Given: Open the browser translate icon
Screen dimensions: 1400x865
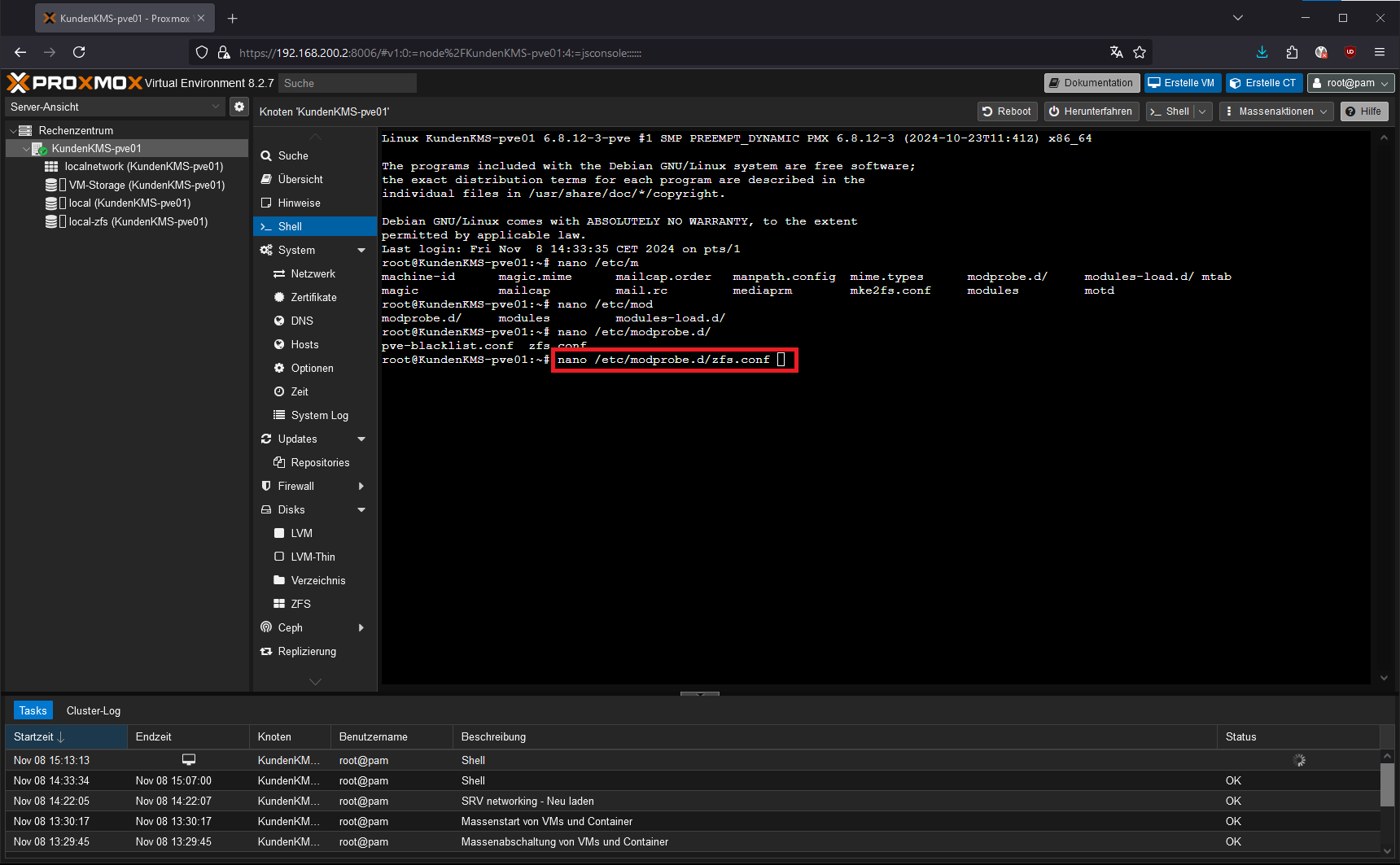Looking at the screenshot, I should (x=1116, y=52).
